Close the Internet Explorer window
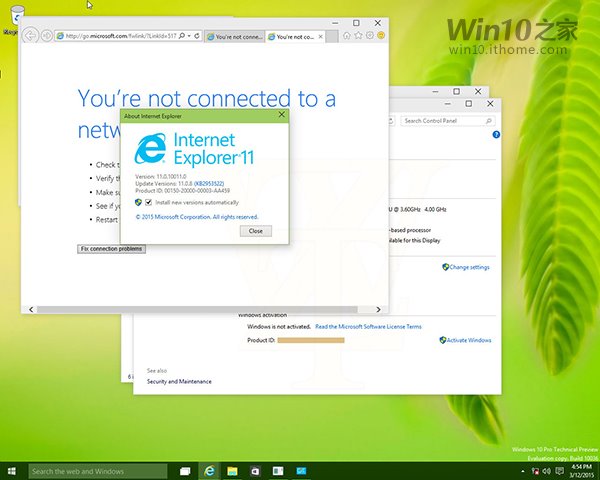 (378, 23)
